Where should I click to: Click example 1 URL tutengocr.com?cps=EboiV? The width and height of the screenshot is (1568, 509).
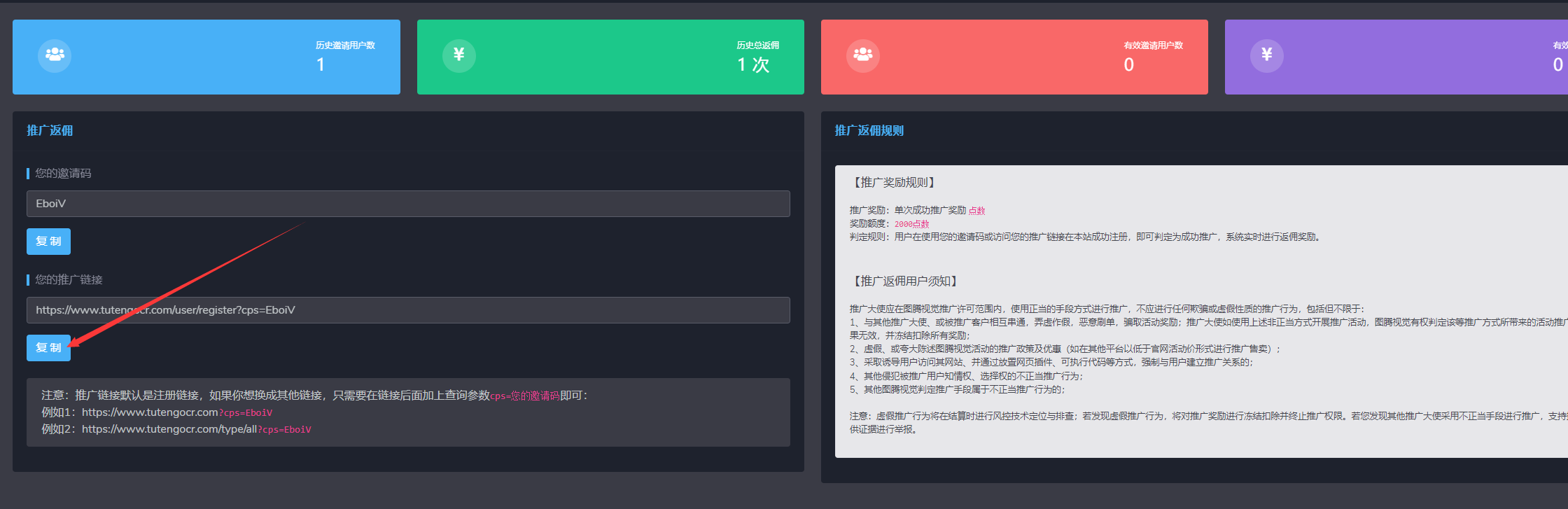[x=177, y=412]
